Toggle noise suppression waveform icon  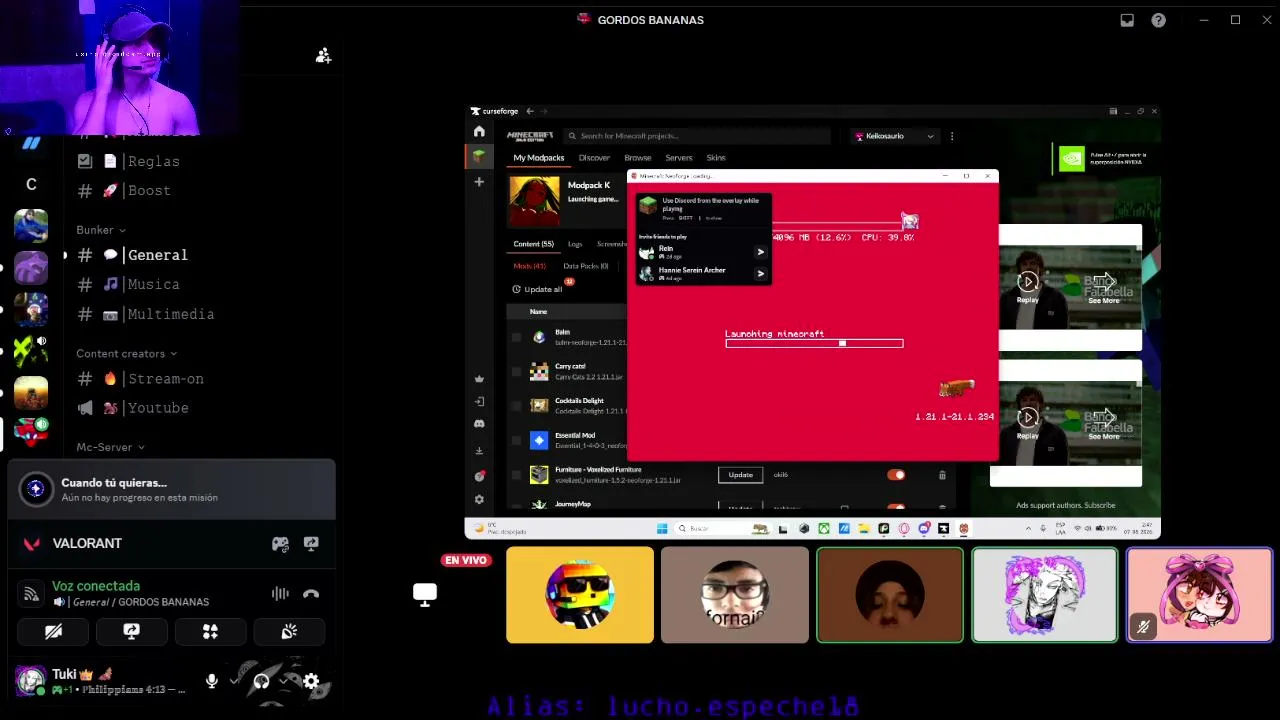click(280, 593)
